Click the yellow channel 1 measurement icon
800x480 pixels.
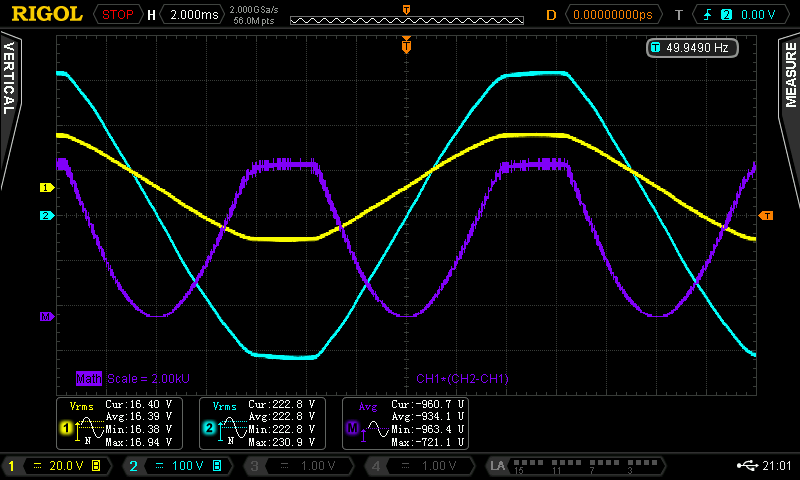tap(66, 428)
